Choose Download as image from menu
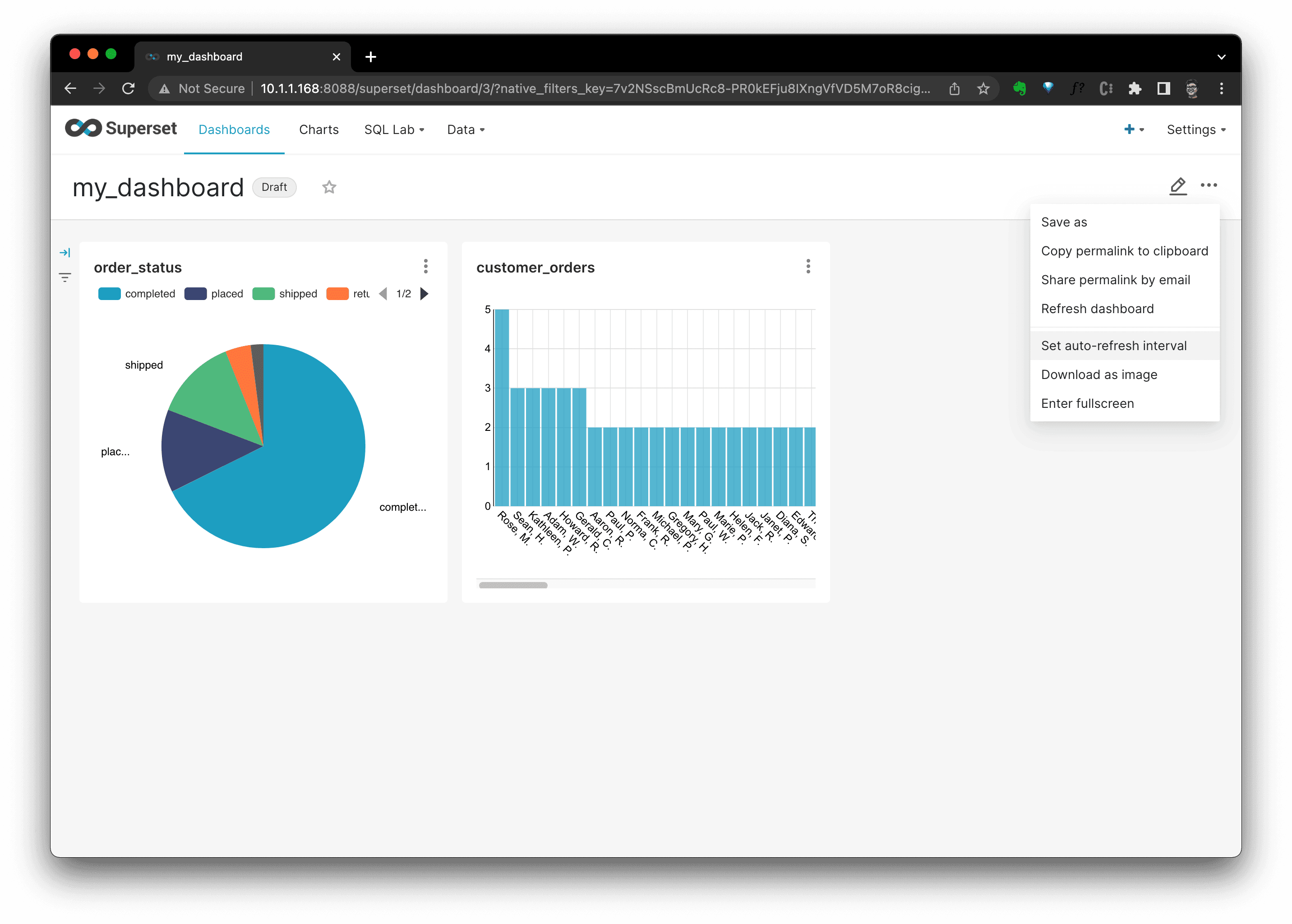Viewport: 1292px width, 924px height. tap(1098, 374)
